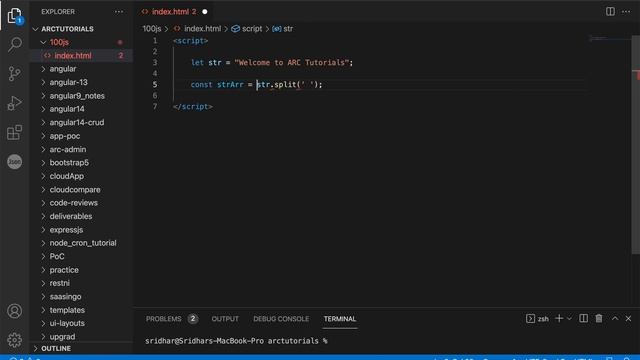640x360 pixels.
Task: Collapse the 100js folder
Action: [59, 42]
